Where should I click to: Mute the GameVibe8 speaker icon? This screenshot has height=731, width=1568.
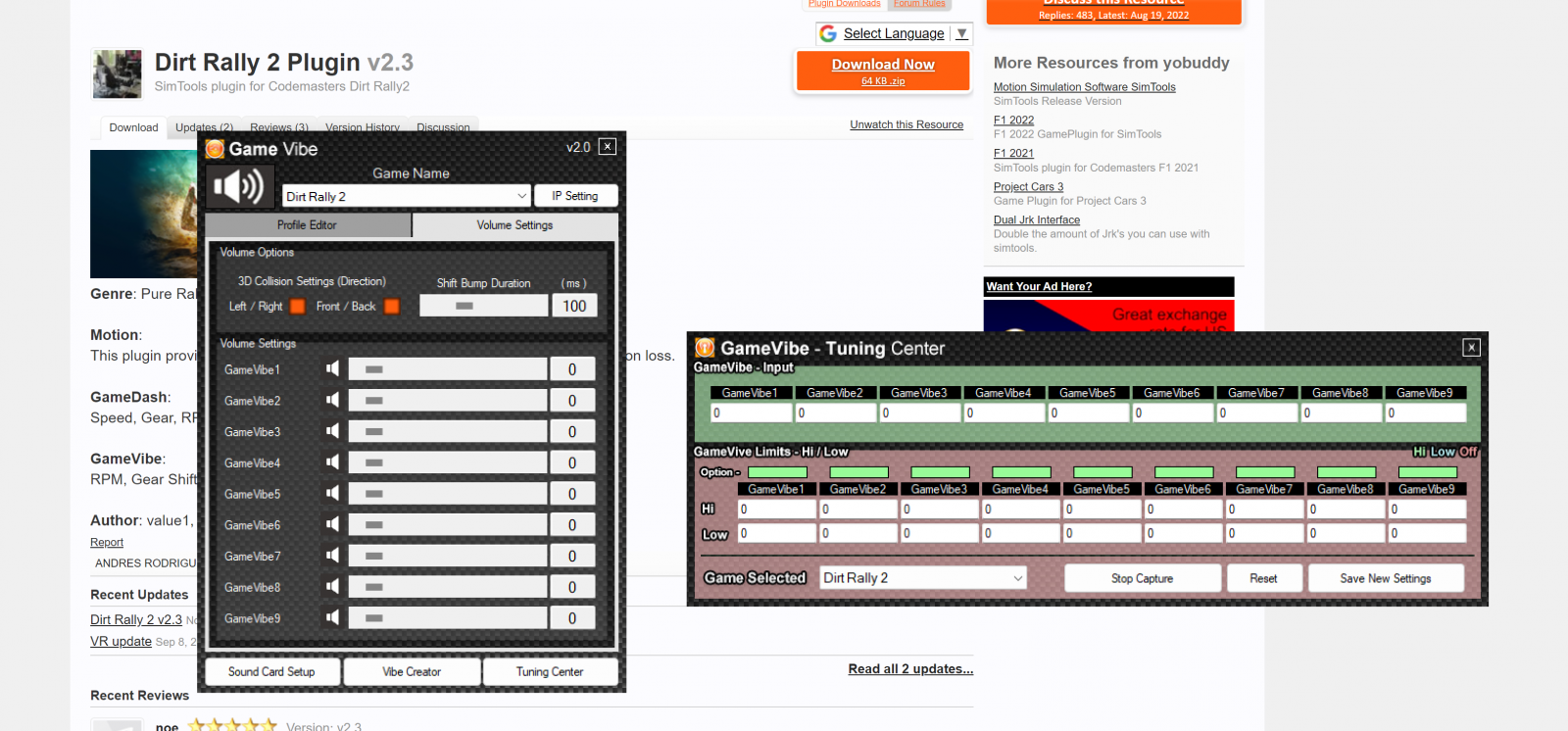point(333,587)
